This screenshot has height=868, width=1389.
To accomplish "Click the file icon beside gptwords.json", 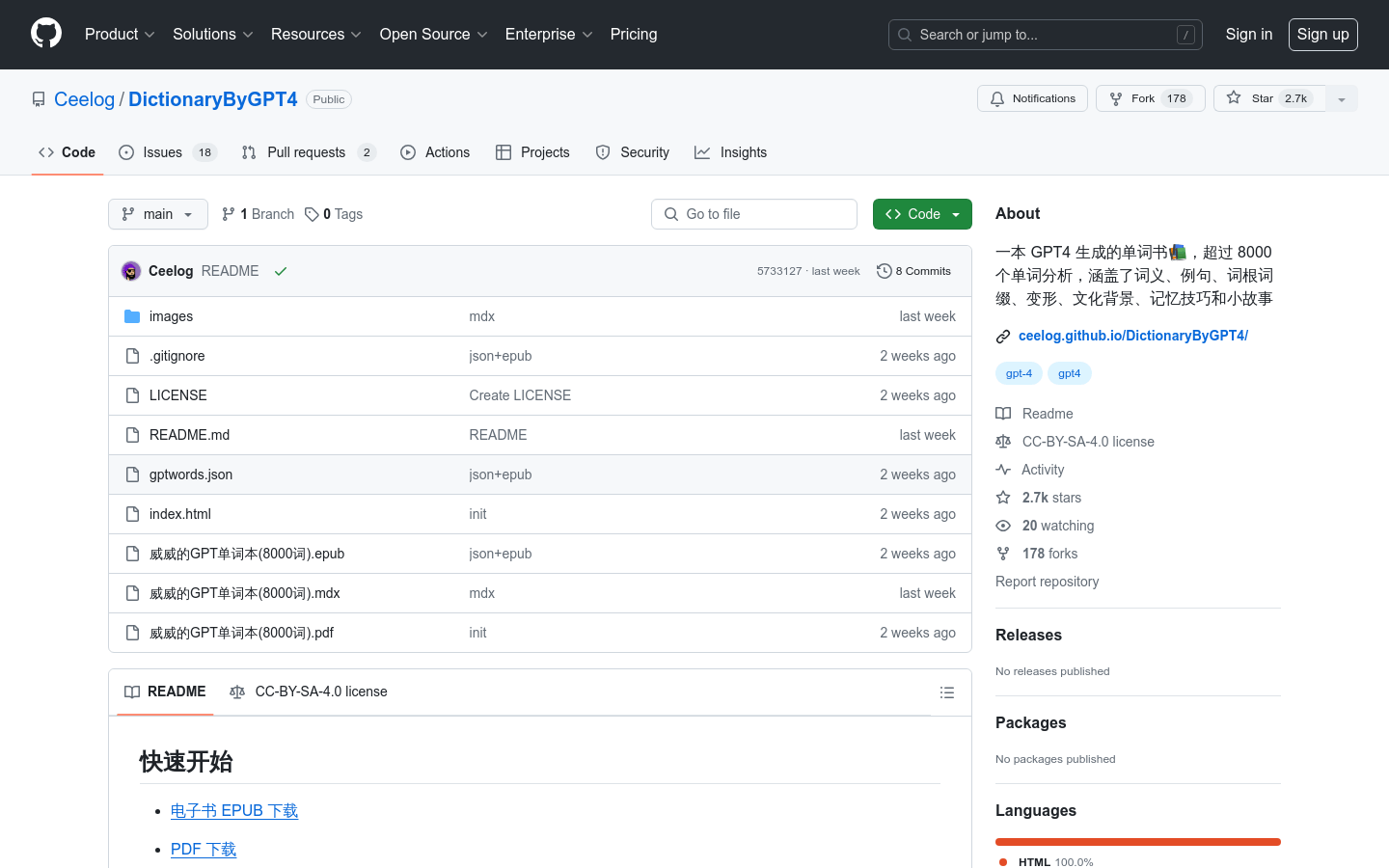I will click(x=132, y=475).
